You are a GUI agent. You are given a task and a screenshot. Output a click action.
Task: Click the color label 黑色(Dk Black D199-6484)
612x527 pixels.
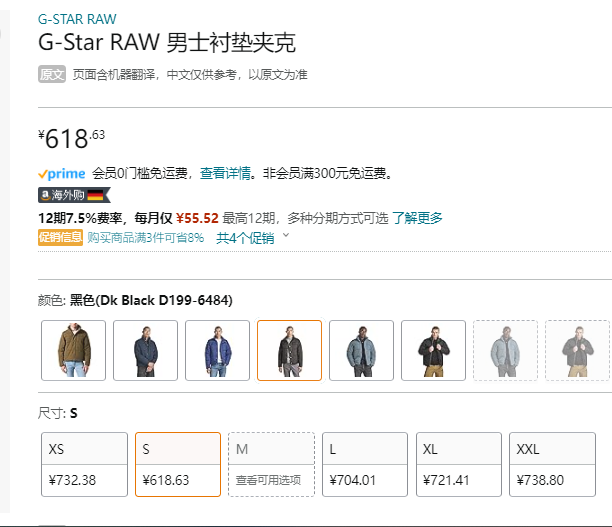point(151,300)
